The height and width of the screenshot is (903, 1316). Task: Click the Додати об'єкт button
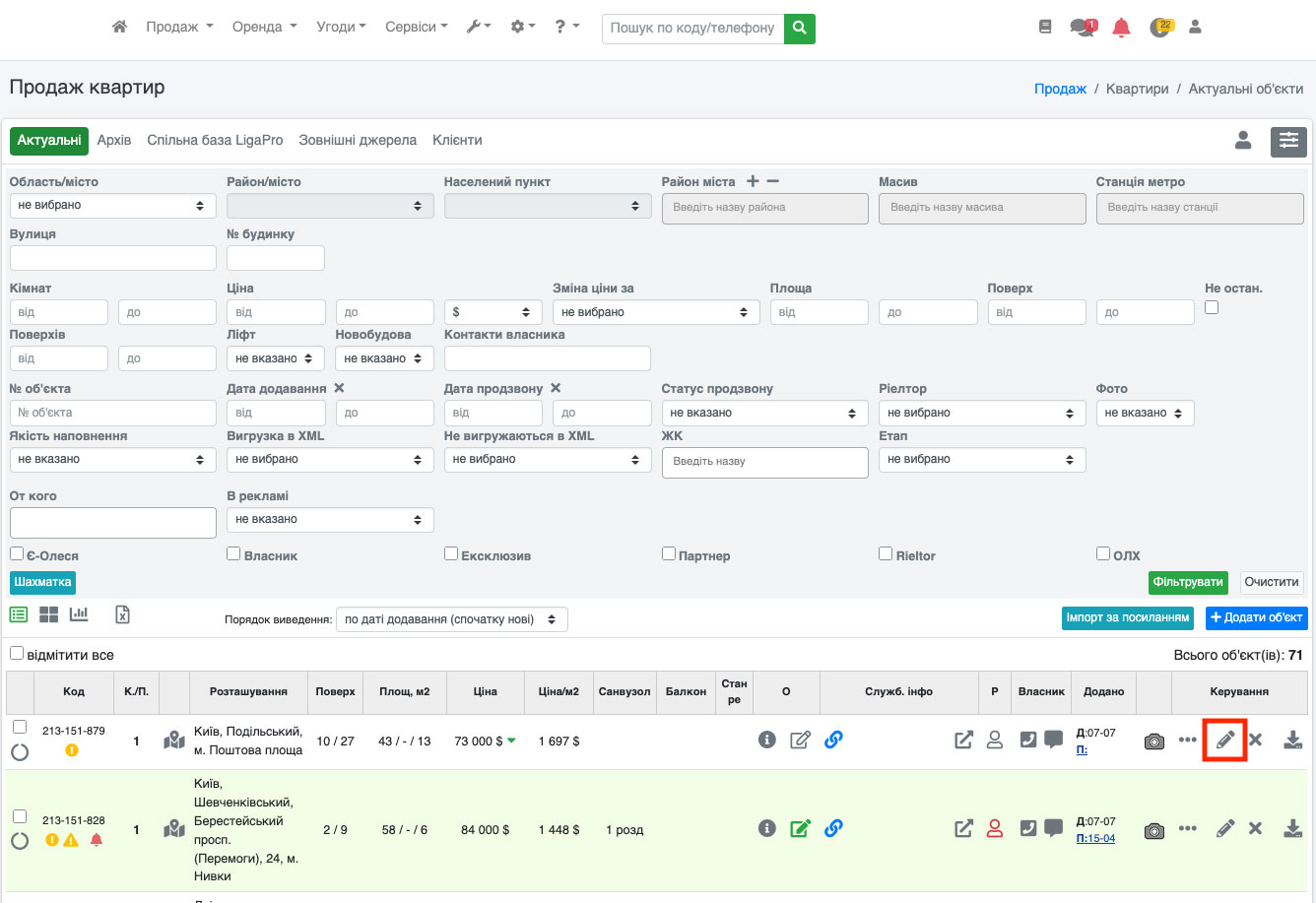(1256, 617)
